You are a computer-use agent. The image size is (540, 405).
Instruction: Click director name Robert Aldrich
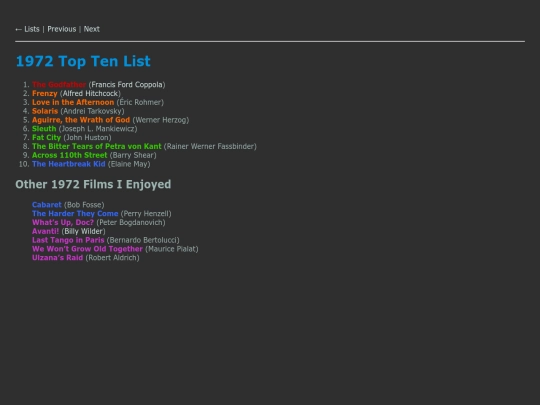(113, 258)
